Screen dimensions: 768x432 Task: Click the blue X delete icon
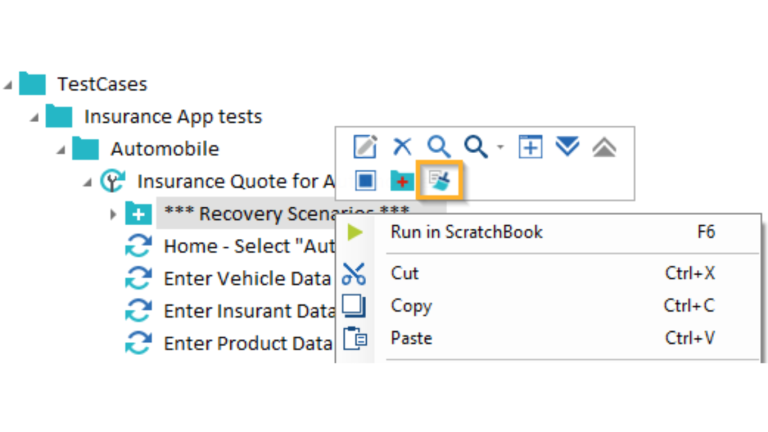(402, 148)
